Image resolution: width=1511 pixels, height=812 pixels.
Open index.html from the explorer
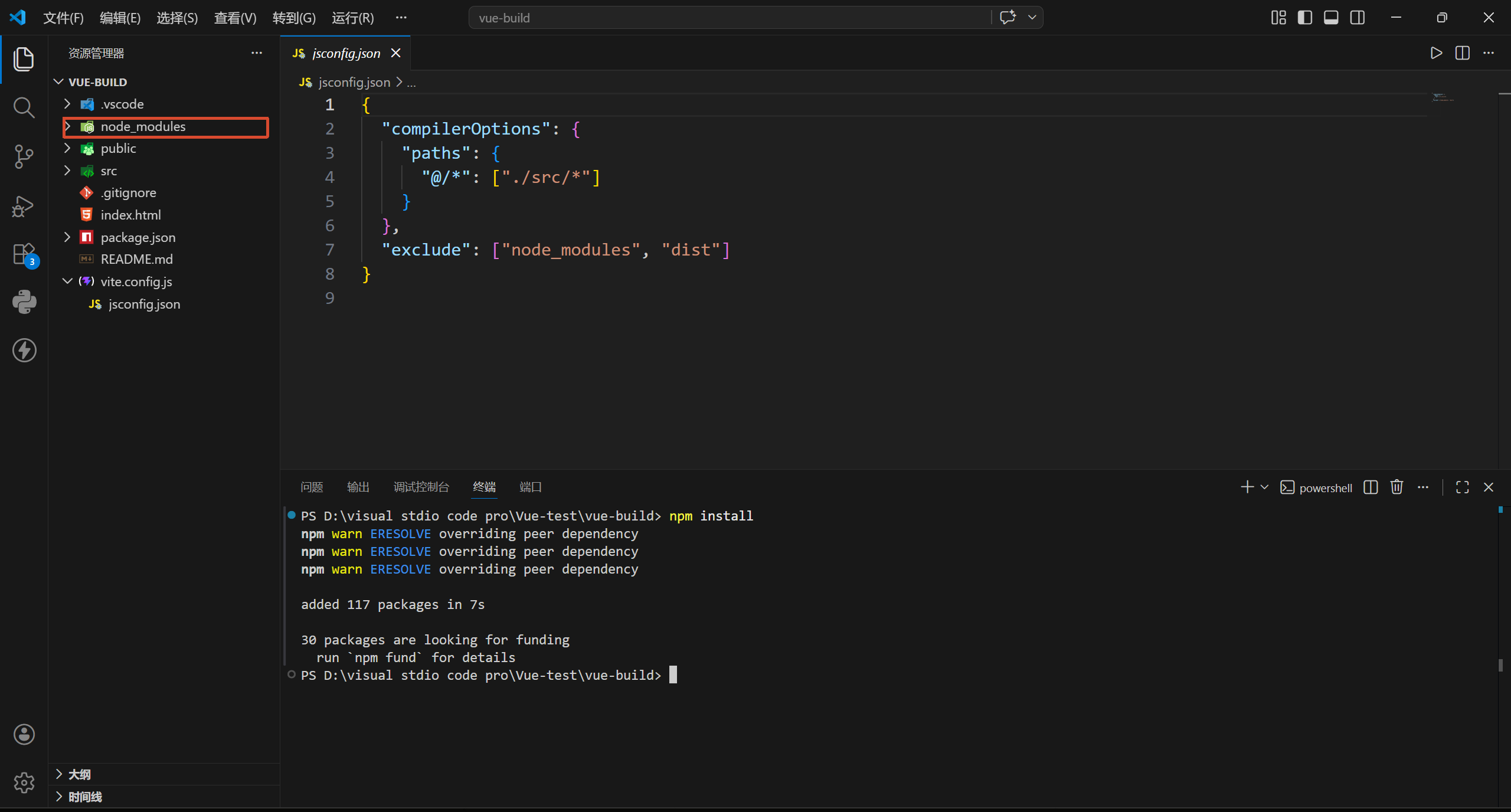point(130,215)
